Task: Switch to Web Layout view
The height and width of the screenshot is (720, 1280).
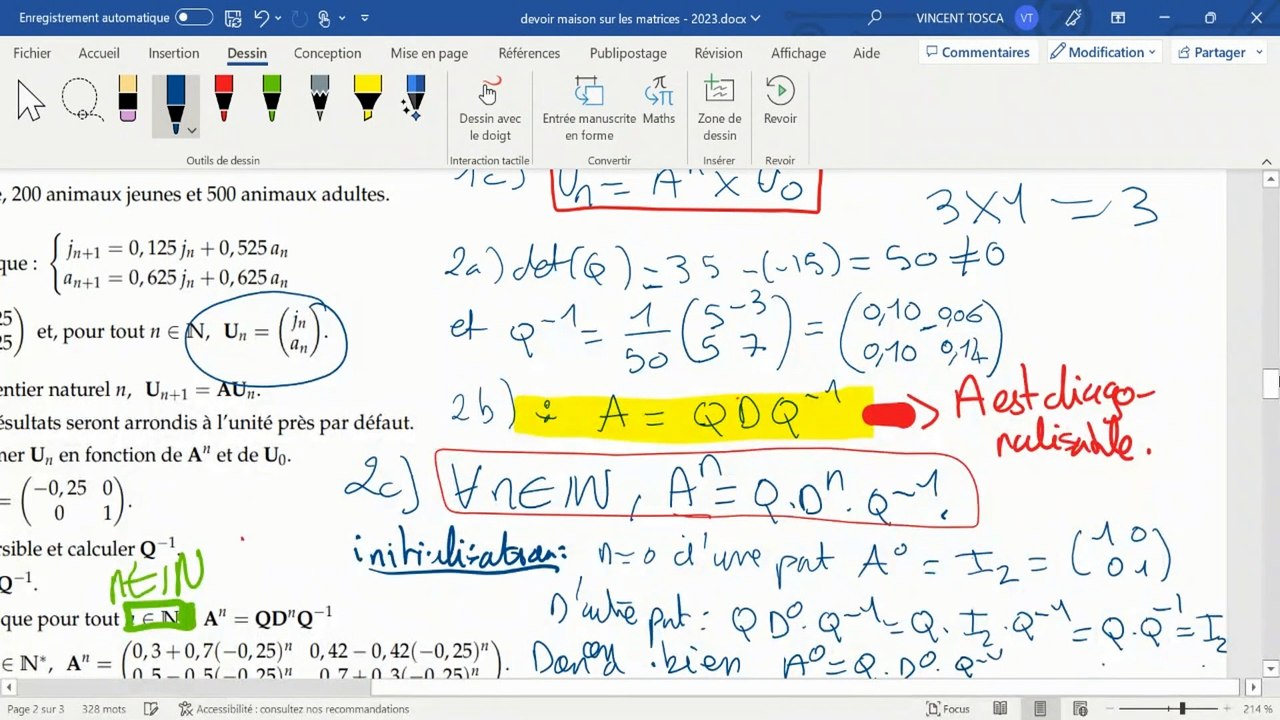Action: tap(1082, 709)
